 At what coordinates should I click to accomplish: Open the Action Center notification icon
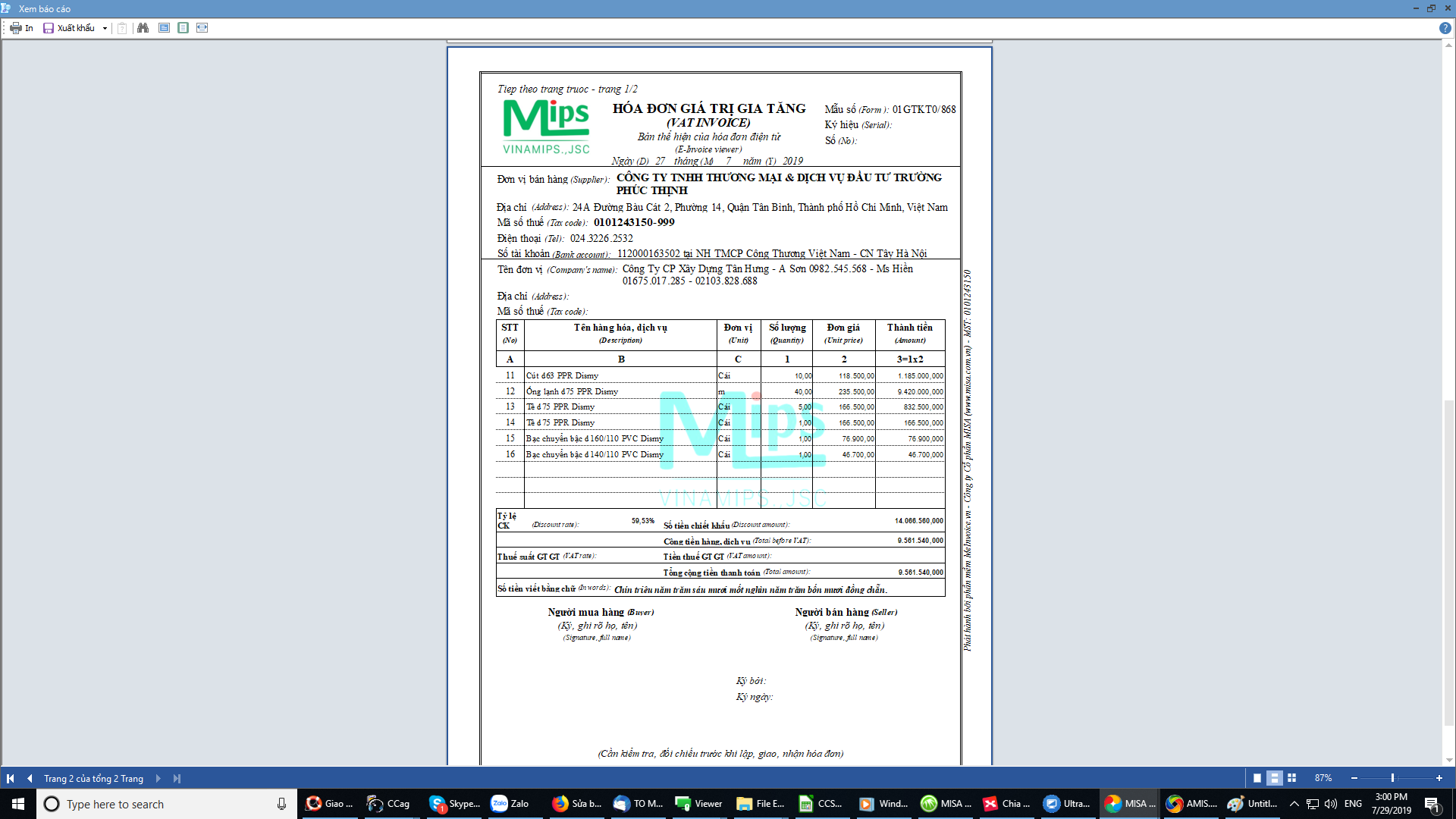1432,804
